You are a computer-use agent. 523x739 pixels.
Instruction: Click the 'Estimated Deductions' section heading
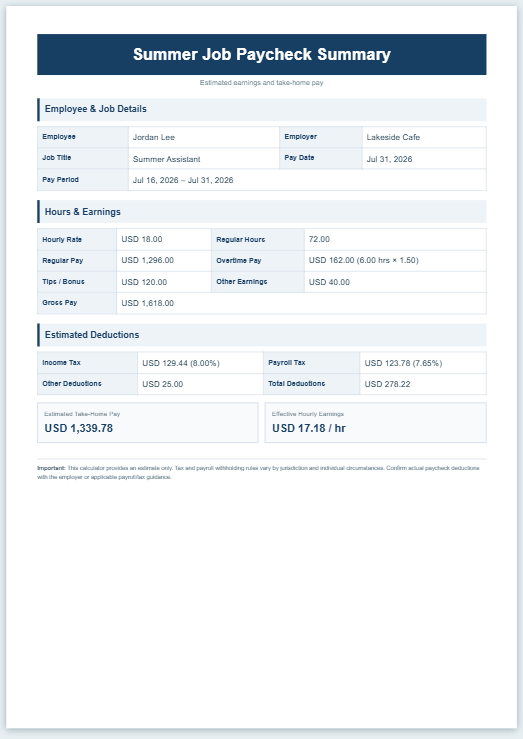point(92,335)
